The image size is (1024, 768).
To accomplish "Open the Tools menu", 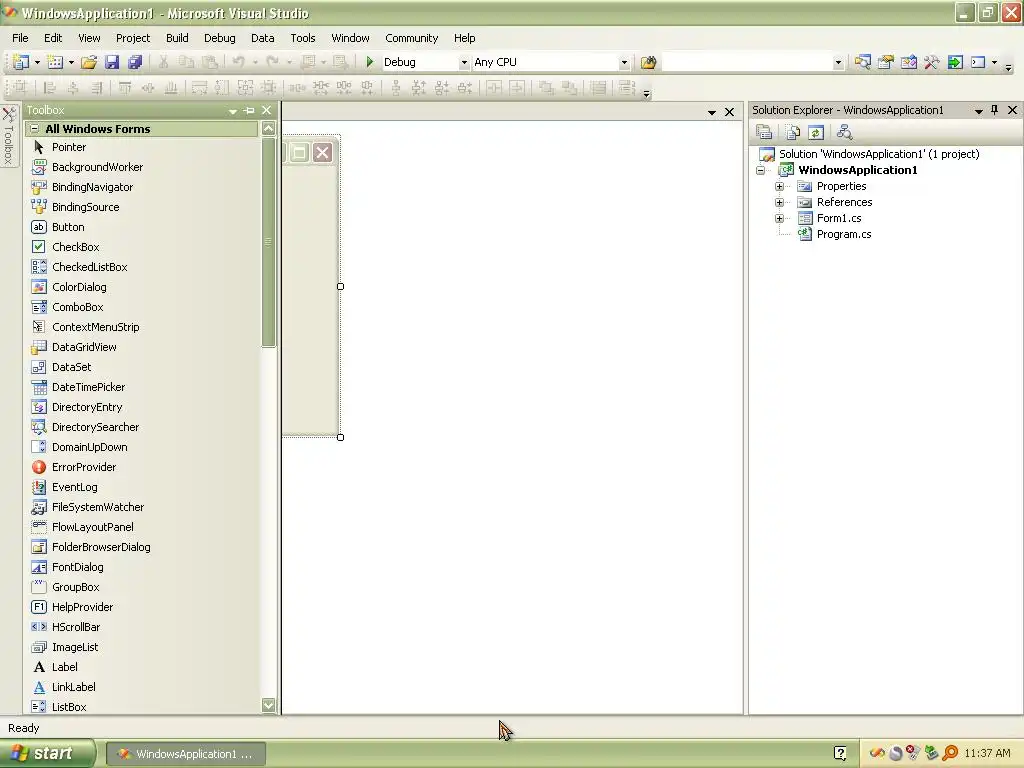I will (x=302, y=38).
